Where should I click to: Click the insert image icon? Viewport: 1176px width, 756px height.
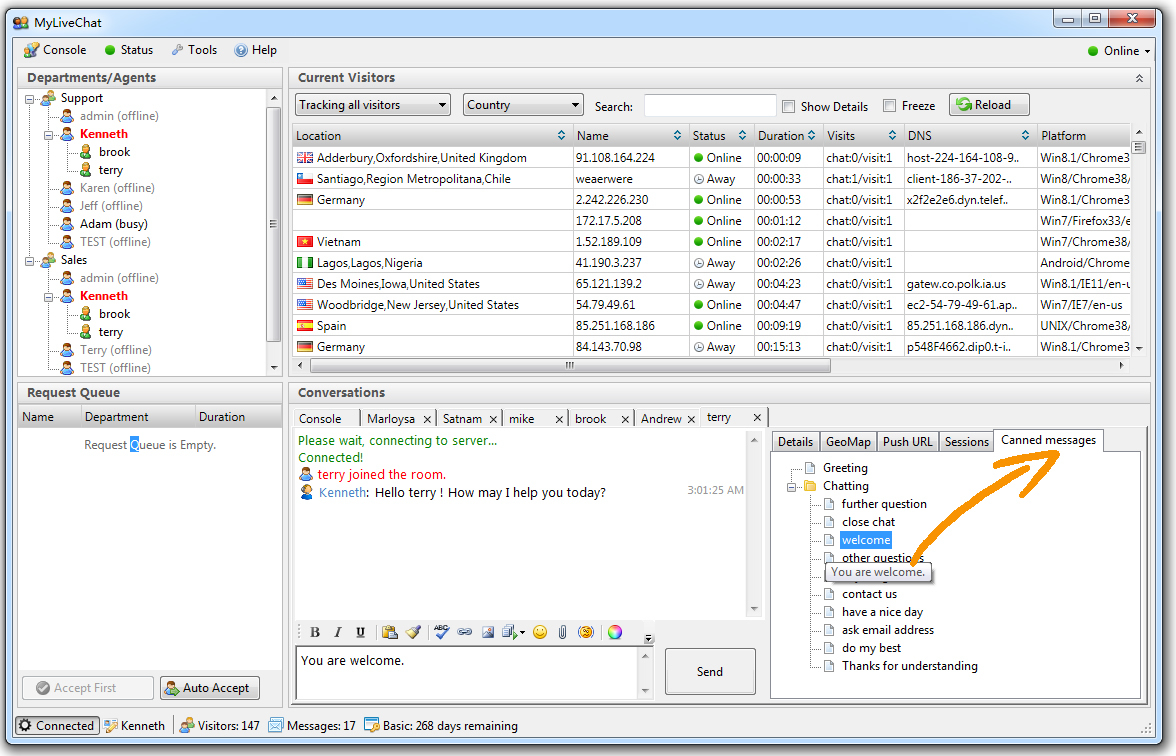[488, 632]
